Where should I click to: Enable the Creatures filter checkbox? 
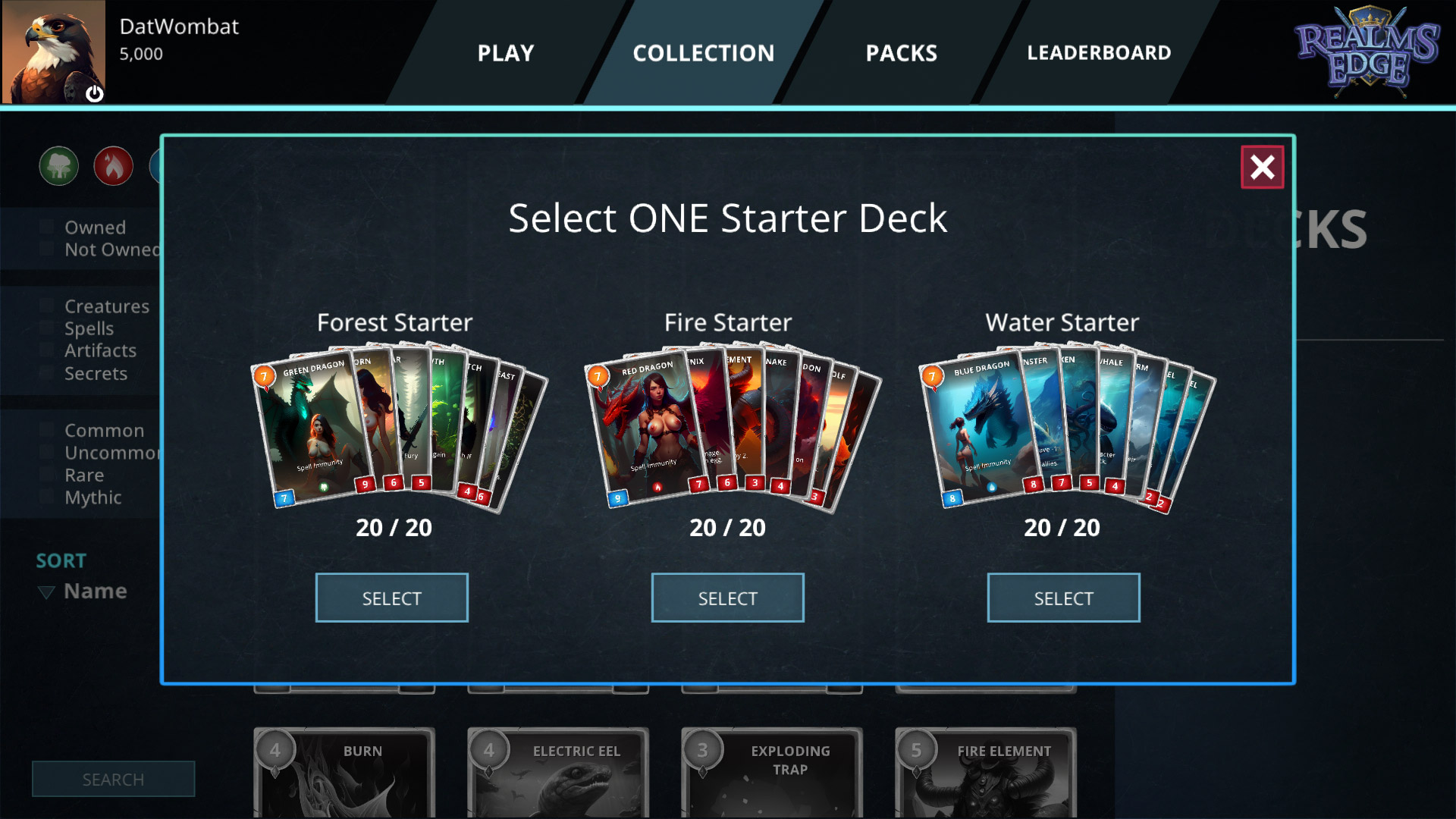[x=47, y=306]
